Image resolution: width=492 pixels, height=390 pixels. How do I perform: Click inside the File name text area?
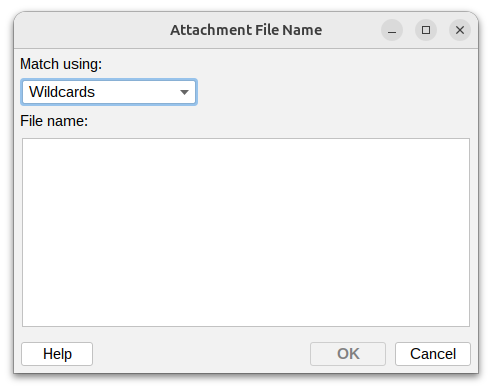coord(246,232)
